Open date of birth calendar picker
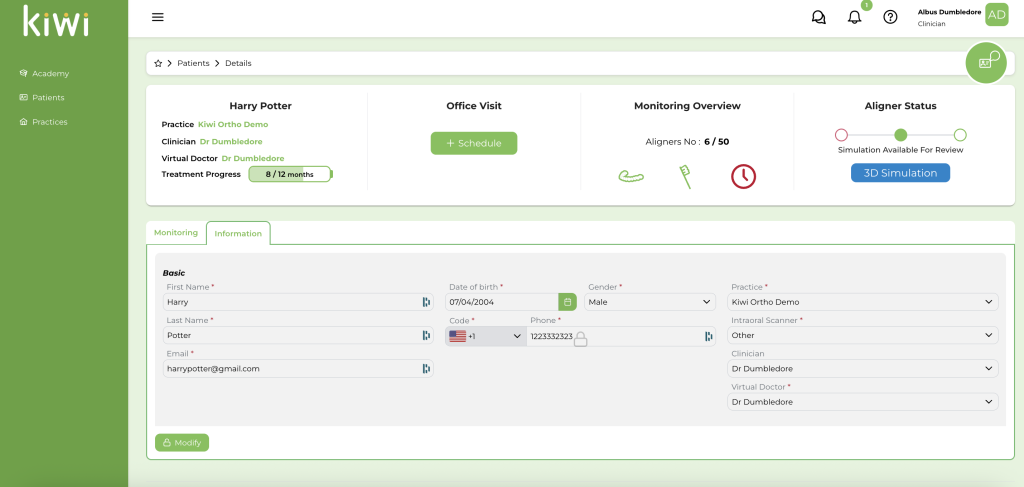The height and width of the screenshot is (487, 1024). pos(567,301)
